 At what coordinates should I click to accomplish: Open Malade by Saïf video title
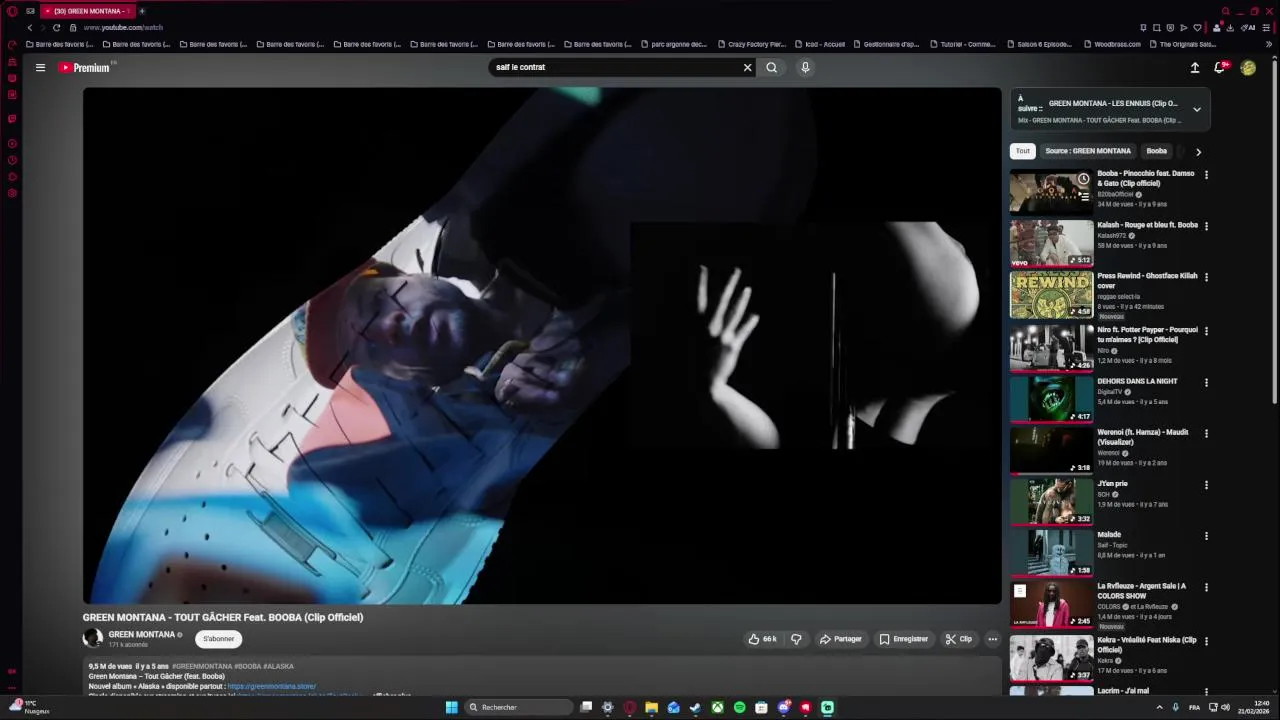[1109, 535]
